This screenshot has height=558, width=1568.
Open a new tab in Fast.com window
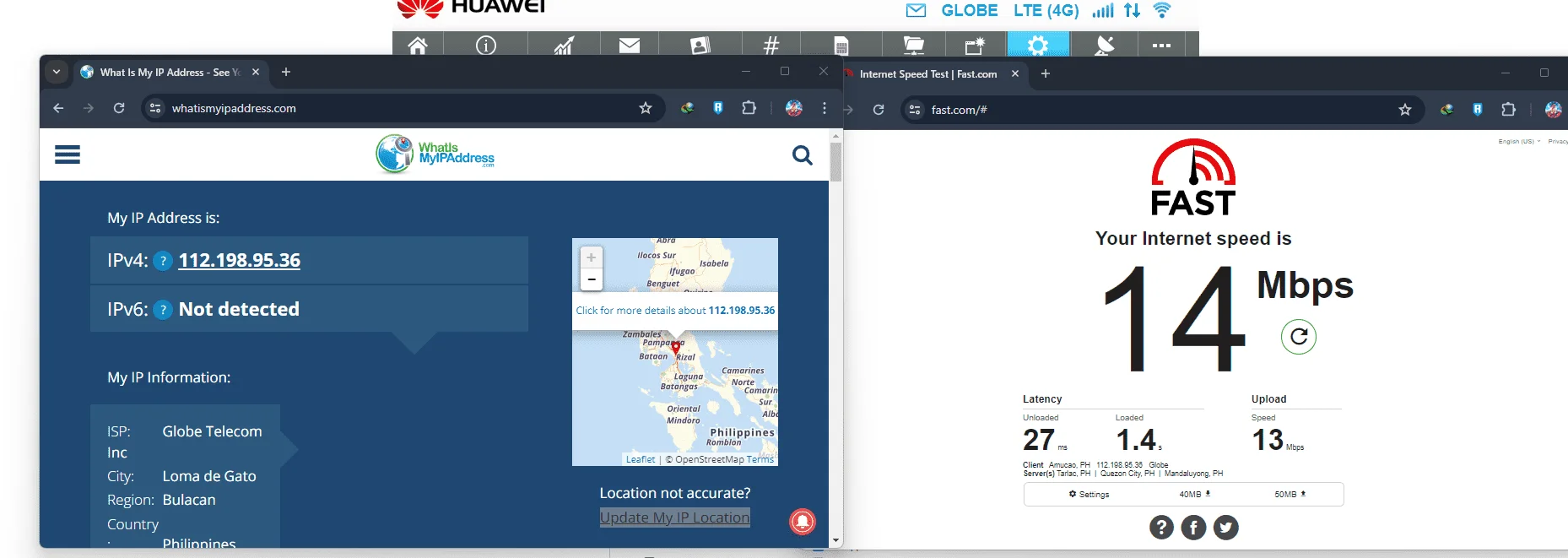click(1046, 73)
